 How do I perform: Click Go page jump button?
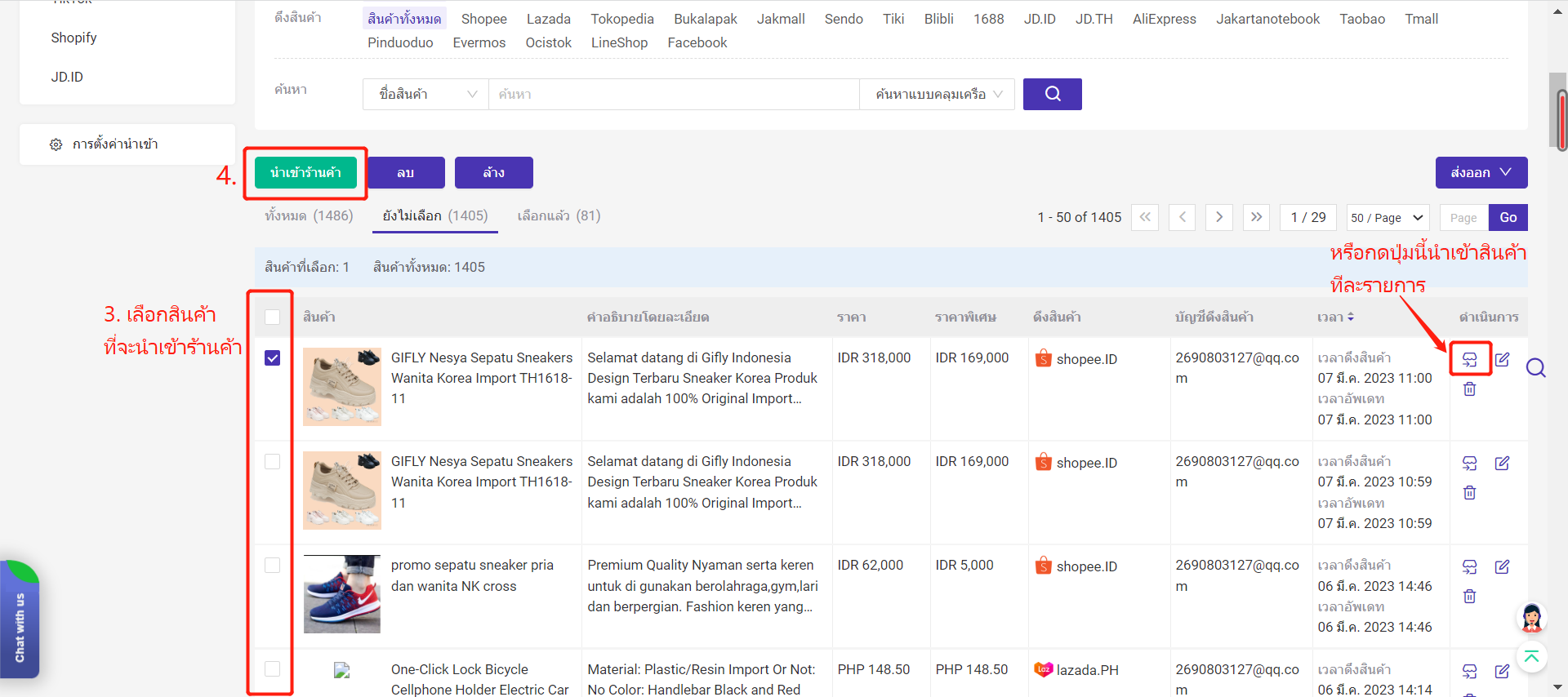(x=1508, y=217)
